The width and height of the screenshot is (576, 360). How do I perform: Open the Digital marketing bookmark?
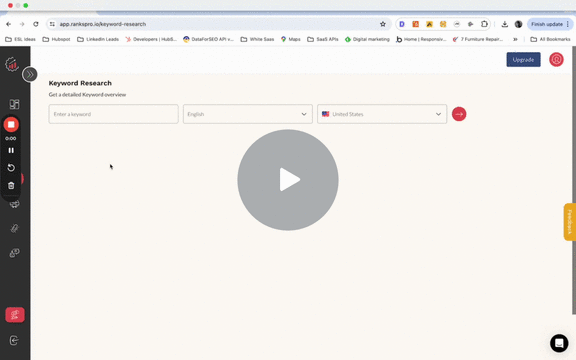click(367, 39)
